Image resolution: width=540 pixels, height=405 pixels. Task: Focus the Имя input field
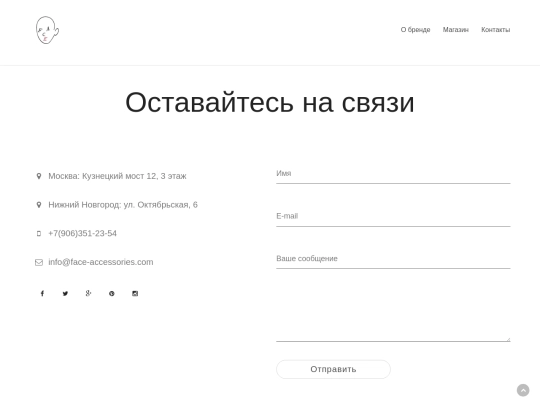(x=393, y=174)
